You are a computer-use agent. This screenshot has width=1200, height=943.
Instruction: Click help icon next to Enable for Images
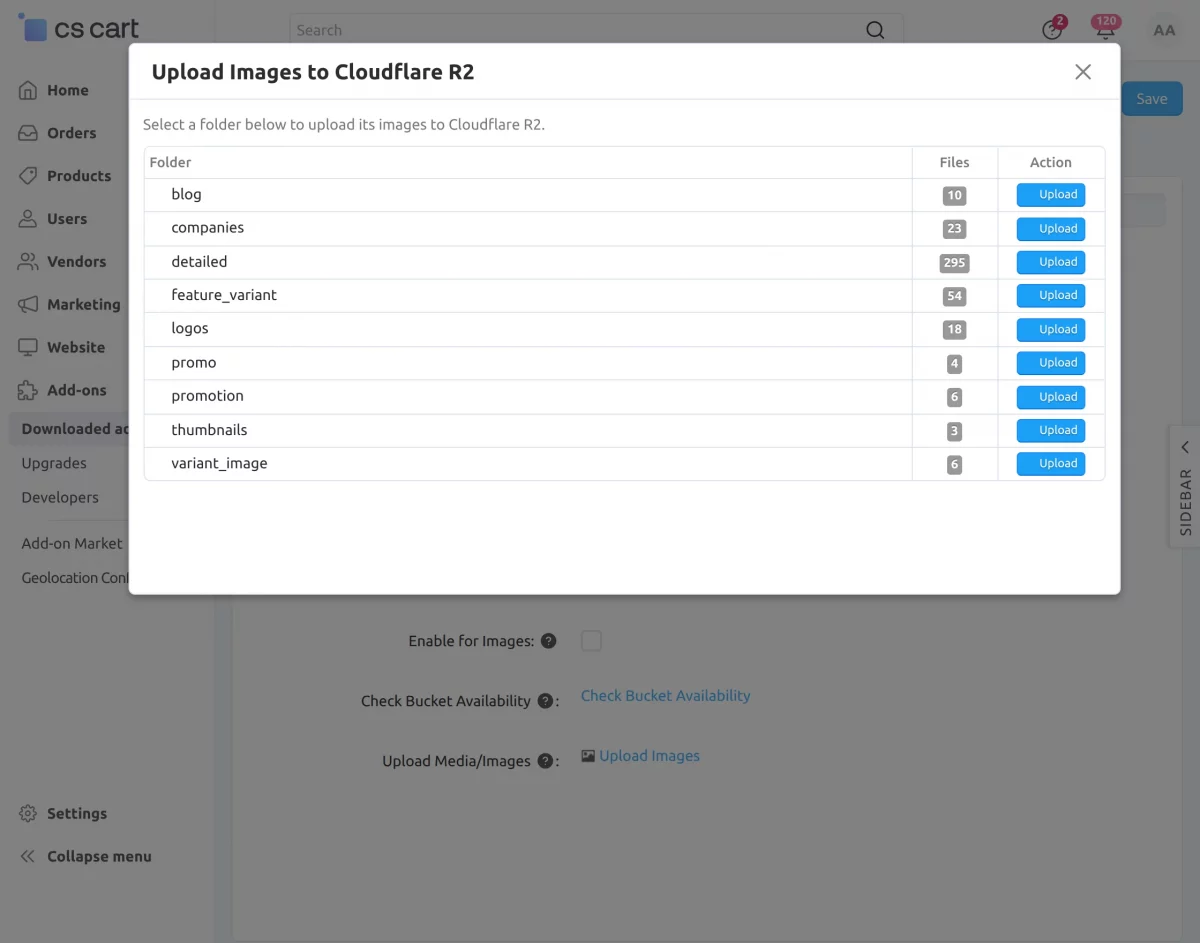(x=549, y=641)
